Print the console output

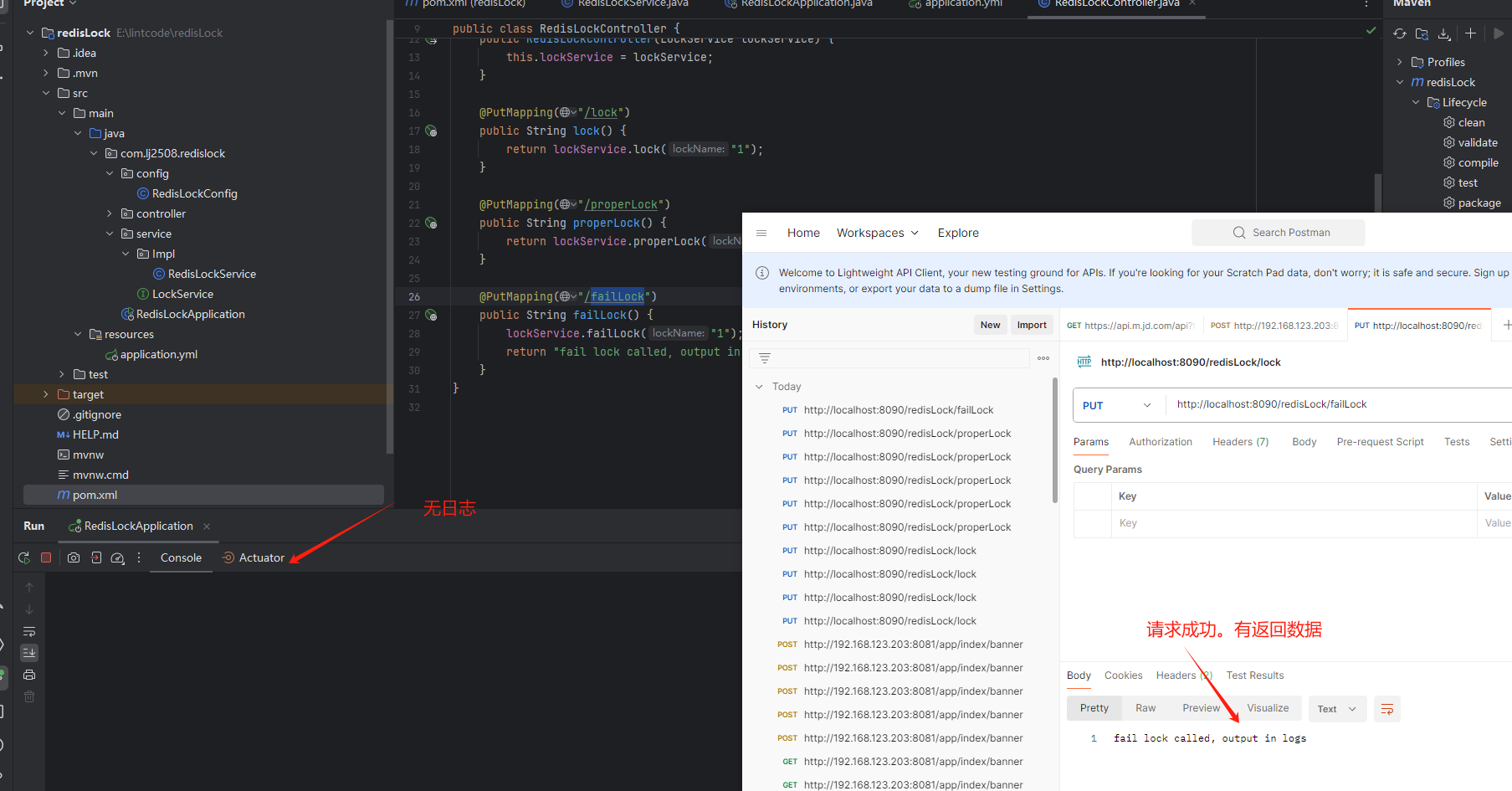(29, 675)
